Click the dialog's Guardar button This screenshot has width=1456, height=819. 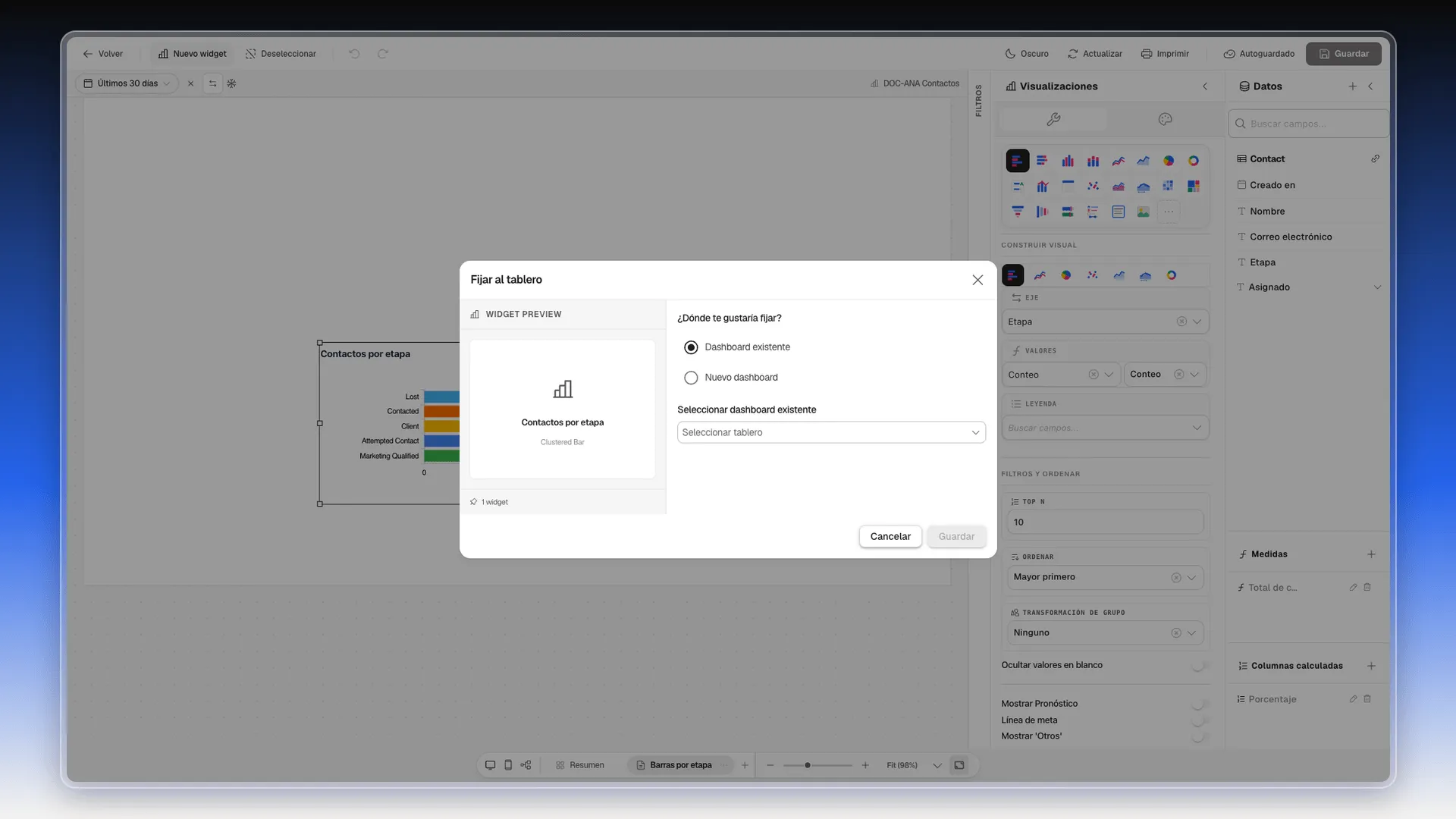(x=956, y=536)
